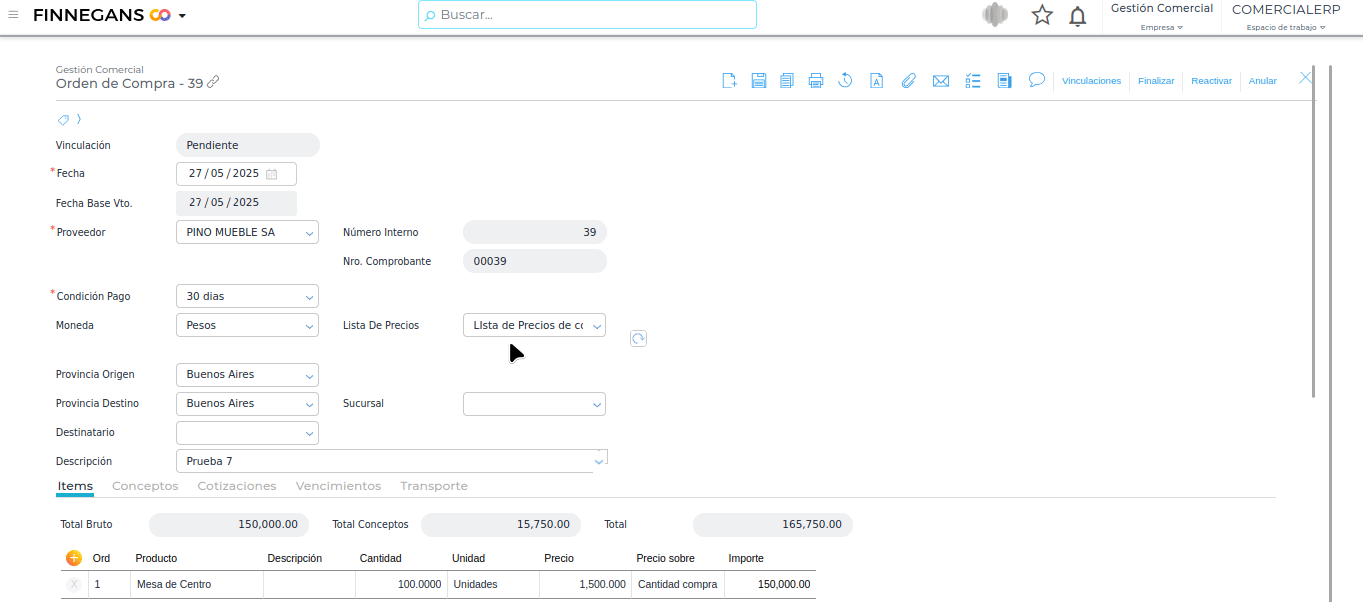Viewport: 1363px width, 602px height.
Task: Print the purchase order
Action: pos(816,81)
